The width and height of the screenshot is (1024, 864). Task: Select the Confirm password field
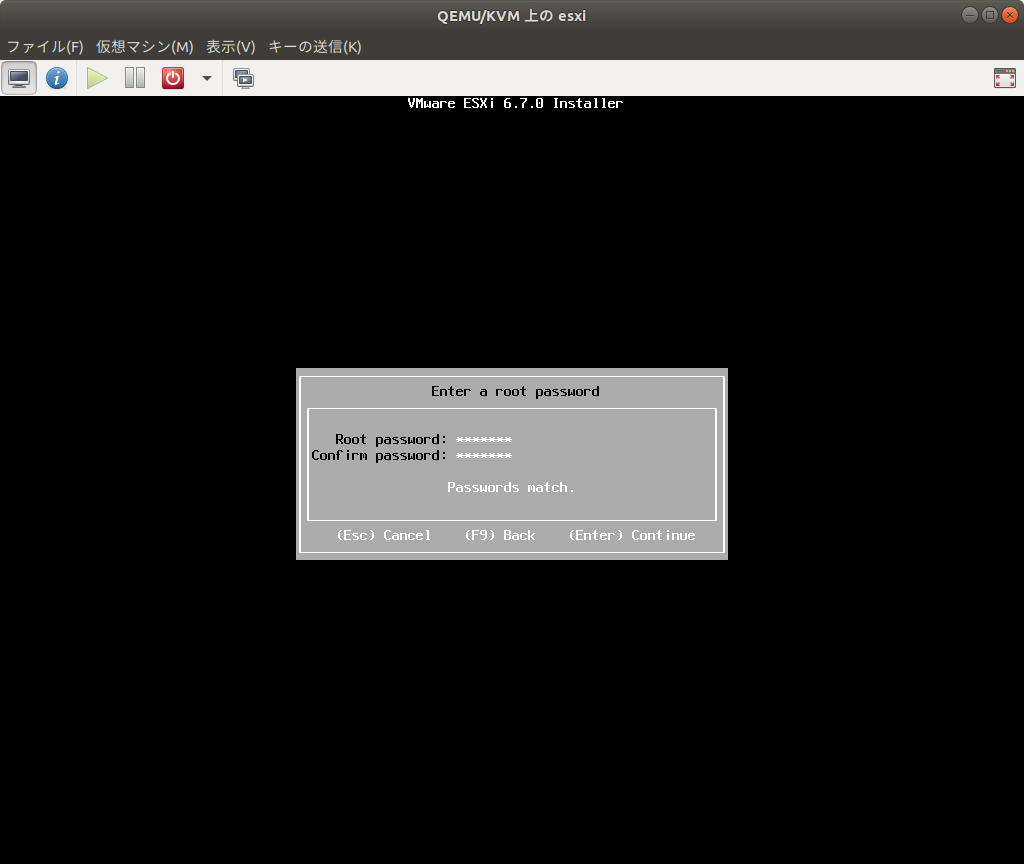(x=484, y=456)
